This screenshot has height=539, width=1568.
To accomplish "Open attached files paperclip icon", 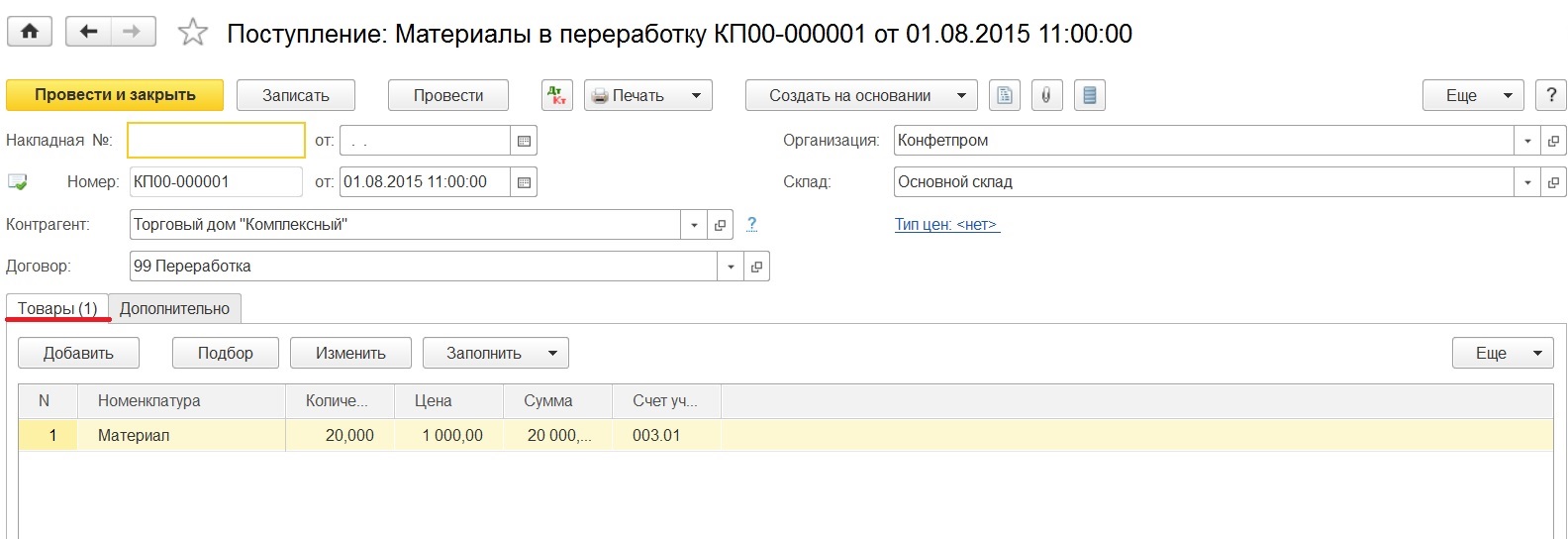I will [x=1046, y=95].
